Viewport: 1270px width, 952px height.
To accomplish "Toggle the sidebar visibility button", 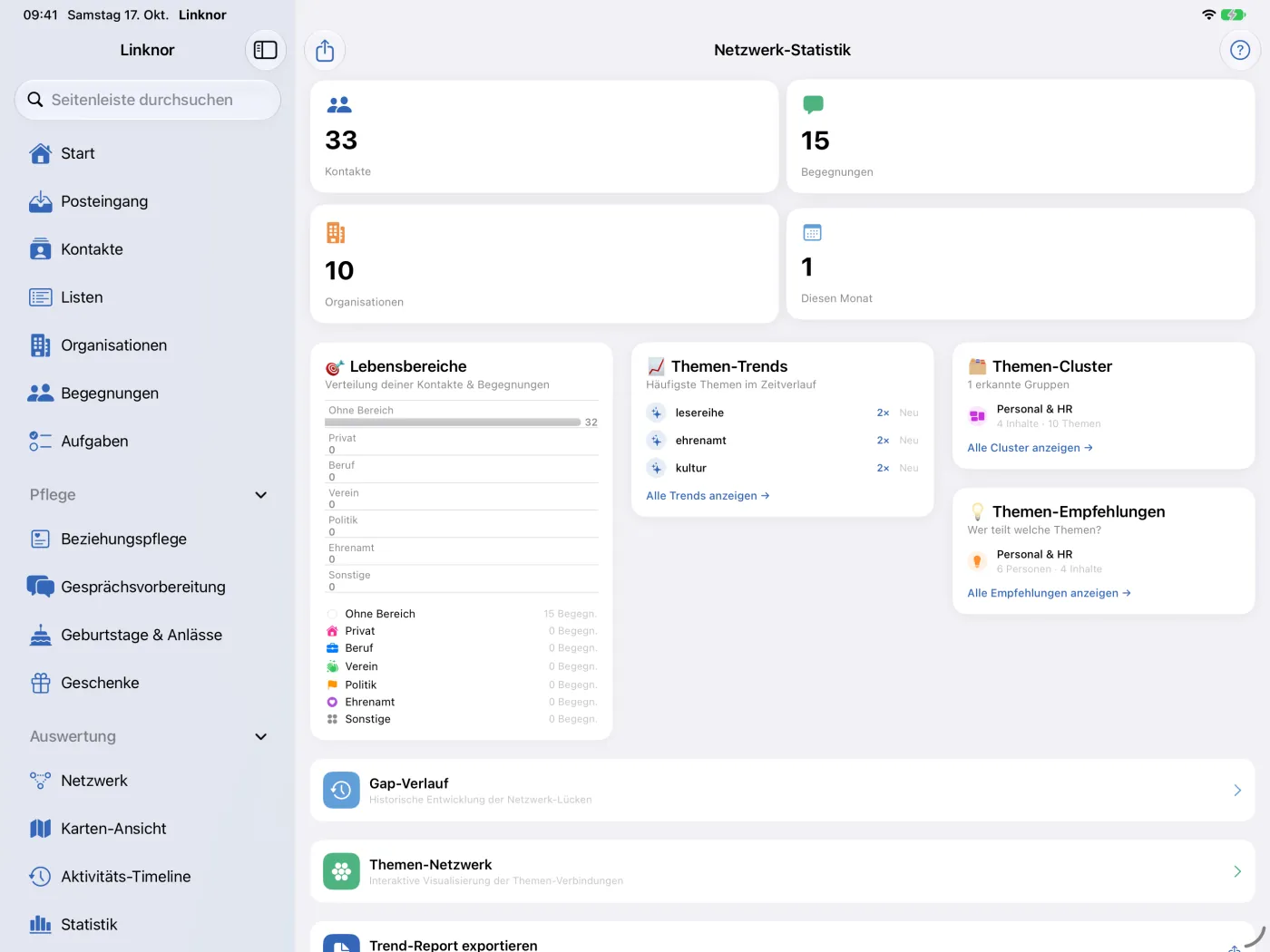I will click(266, 50).
